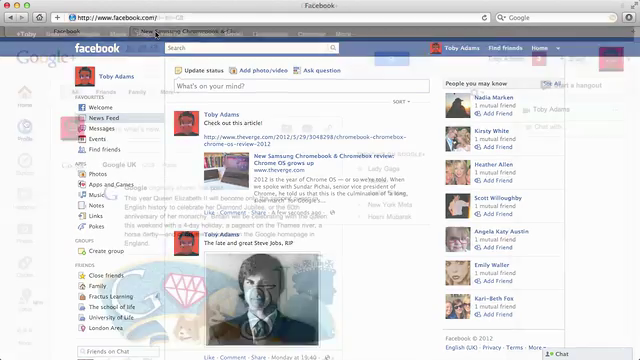Click the Create group icon
640x360 pixels.
click(82, 251)
